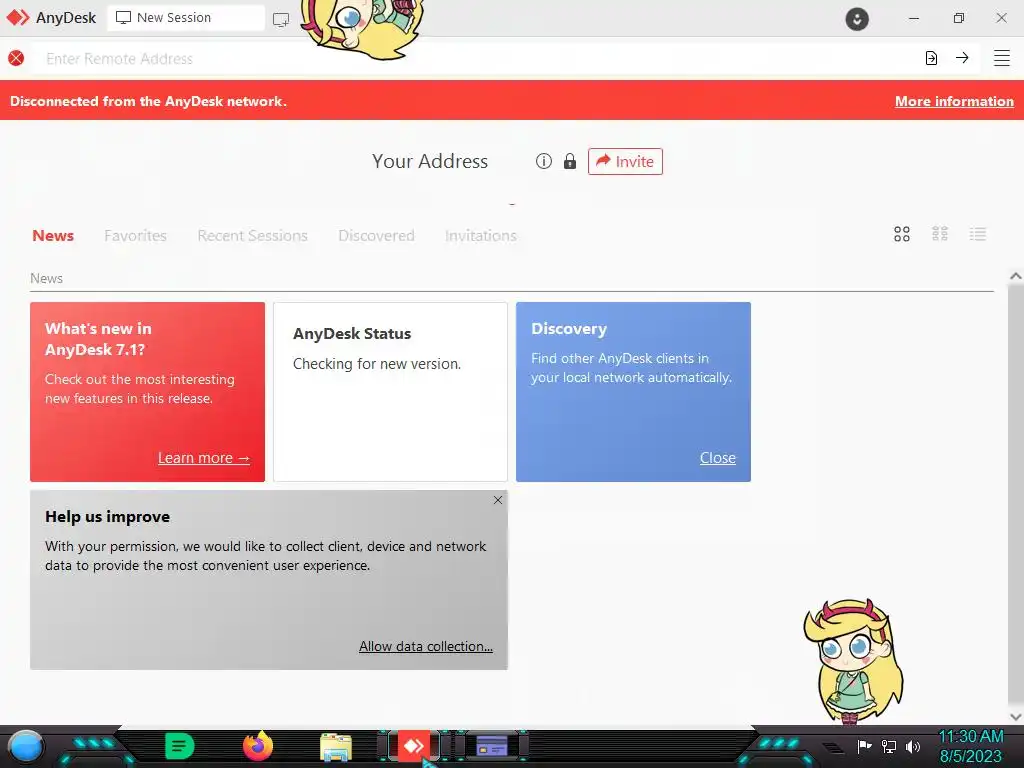1024x768 pixels.
Task: Click the AnyDesk Status card
Action: click(390, 392)
